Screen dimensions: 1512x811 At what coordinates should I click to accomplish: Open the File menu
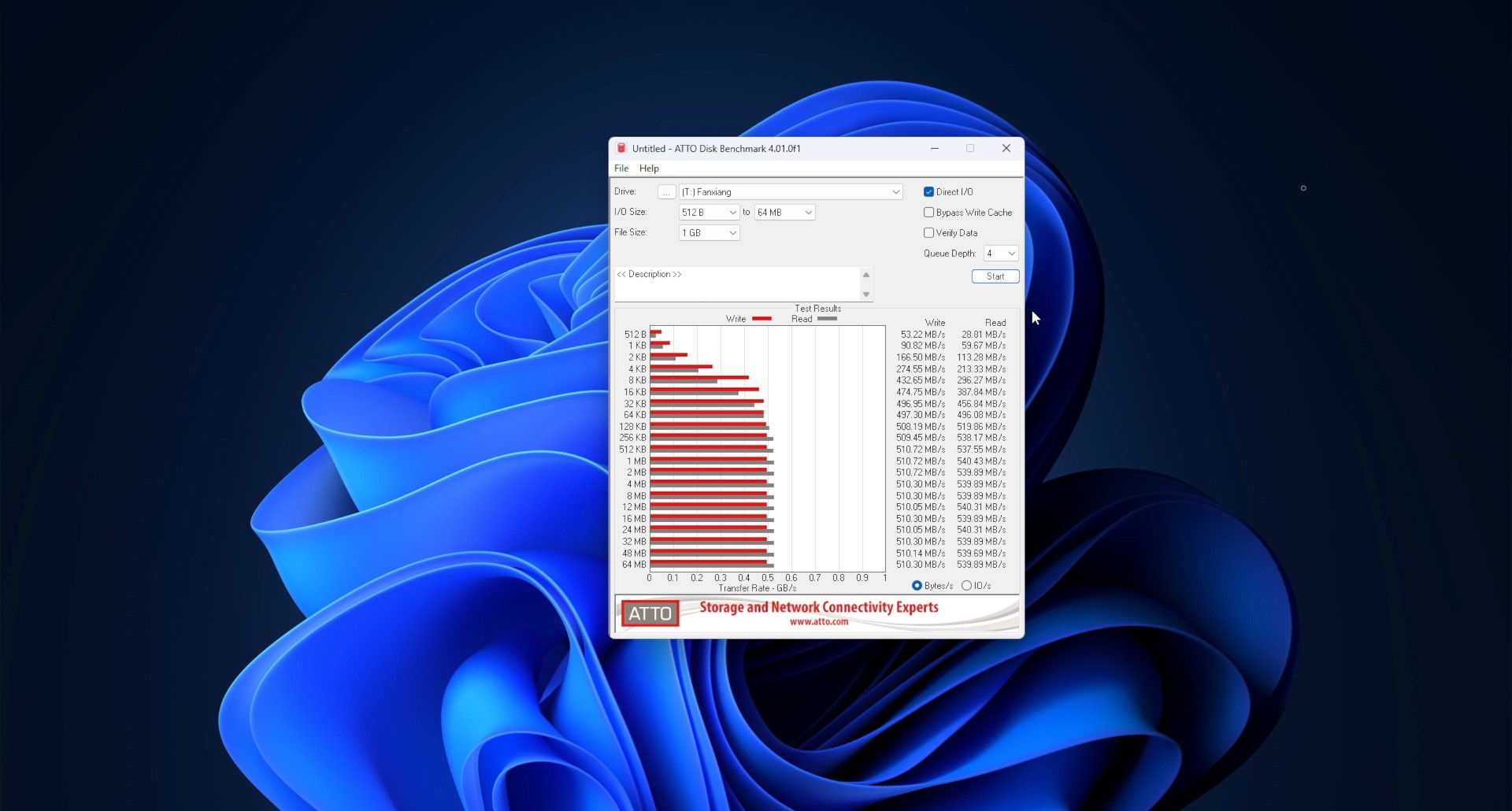(x=621, y=168)
